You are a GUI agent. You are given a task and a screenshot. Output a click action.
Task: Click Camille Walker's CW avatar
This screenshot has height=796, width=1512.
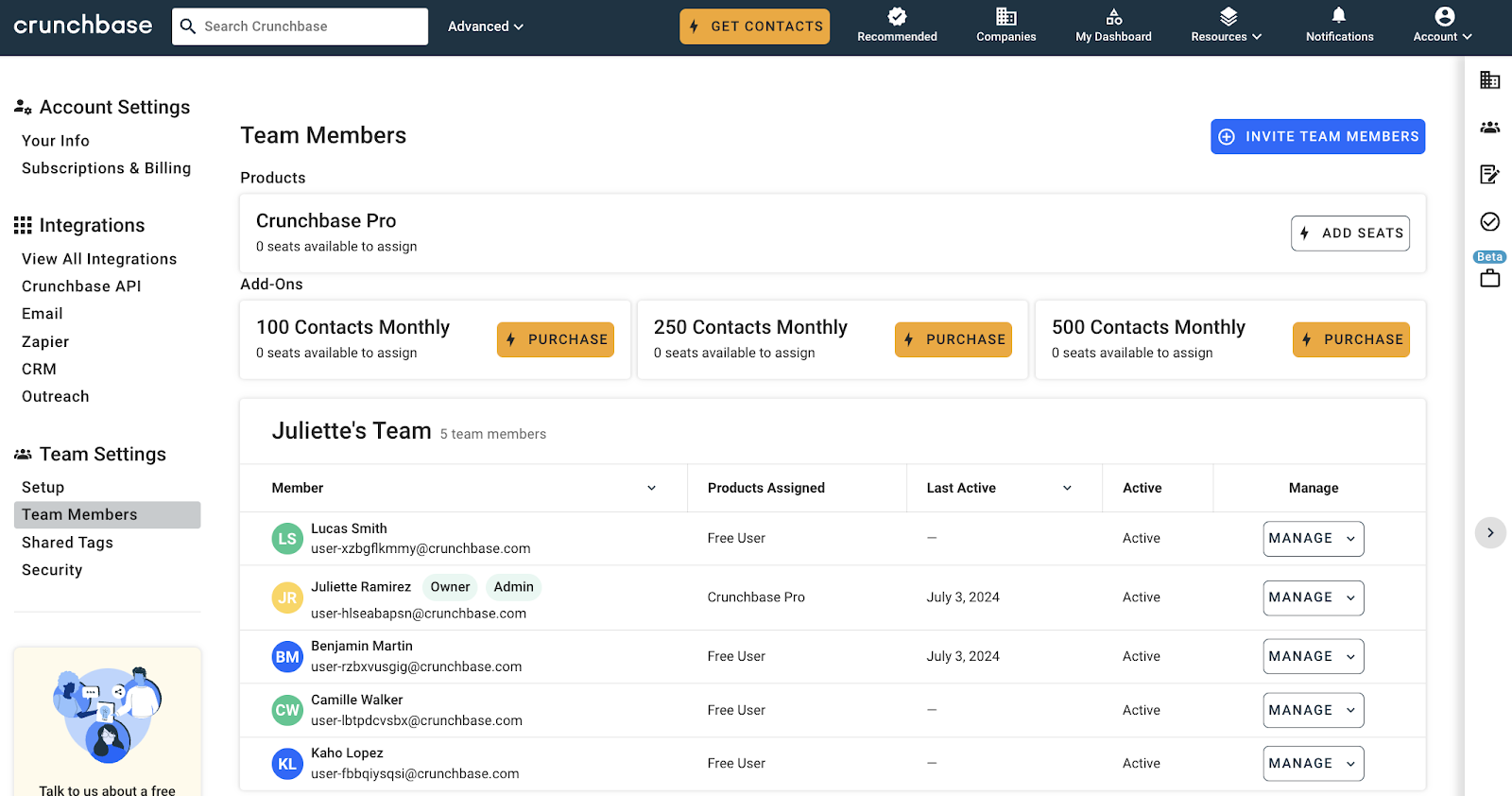click(x=287, y=710)
